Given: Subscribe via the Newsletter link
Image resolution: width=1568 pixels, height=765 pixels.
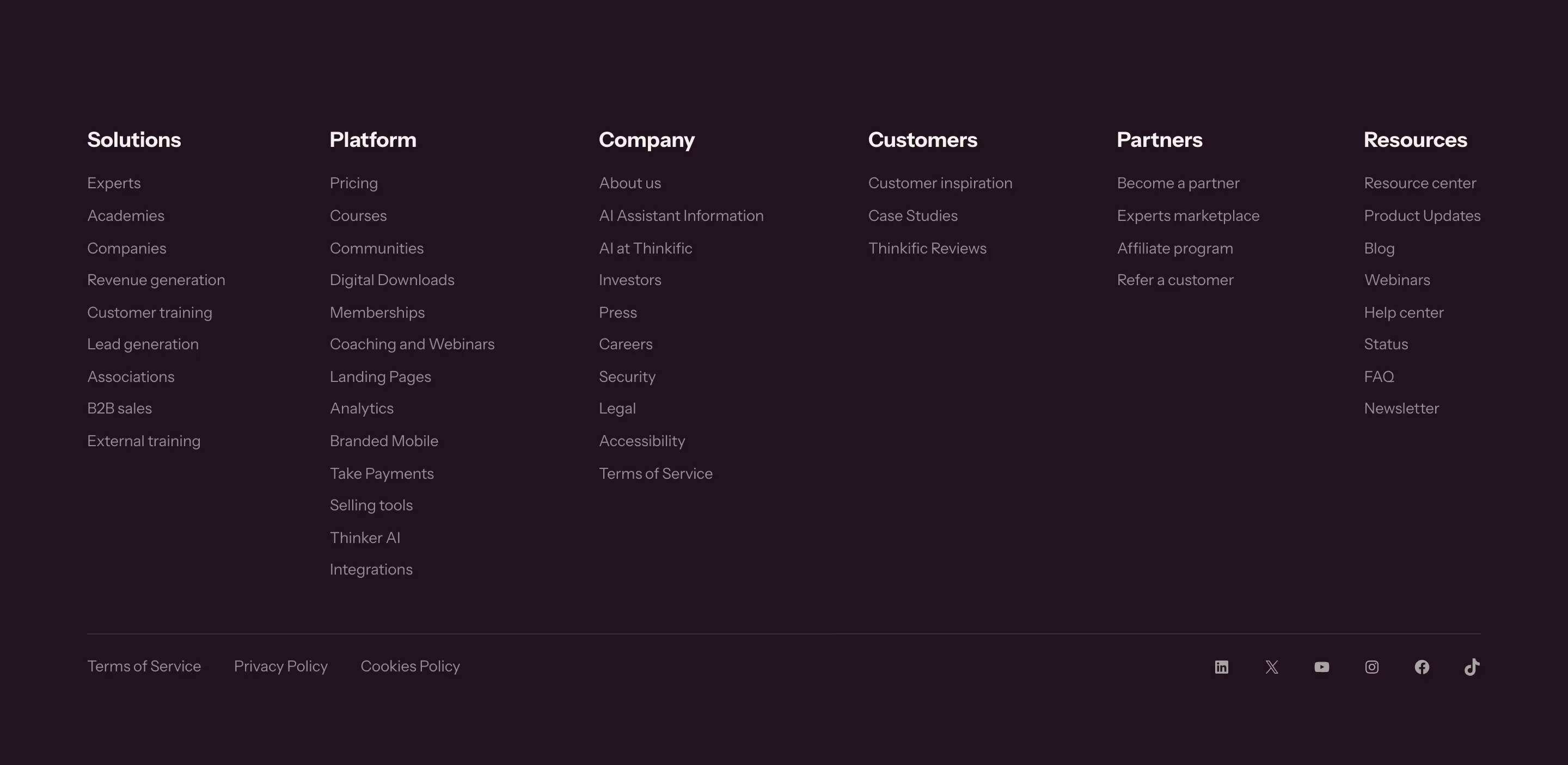Looking at the screenshot, I should coord(1401,409).
